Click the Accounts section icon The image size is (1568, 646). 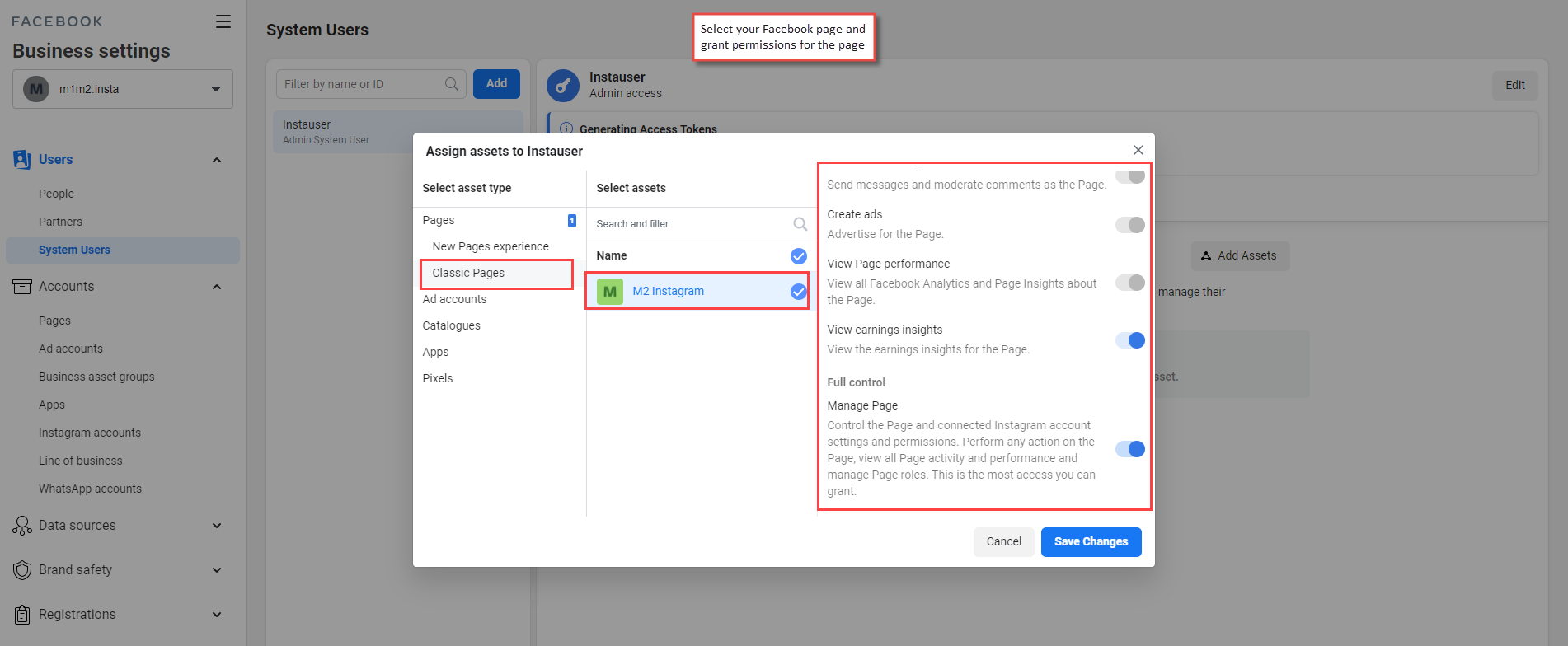pyautogui.click(x=22, y=286)
